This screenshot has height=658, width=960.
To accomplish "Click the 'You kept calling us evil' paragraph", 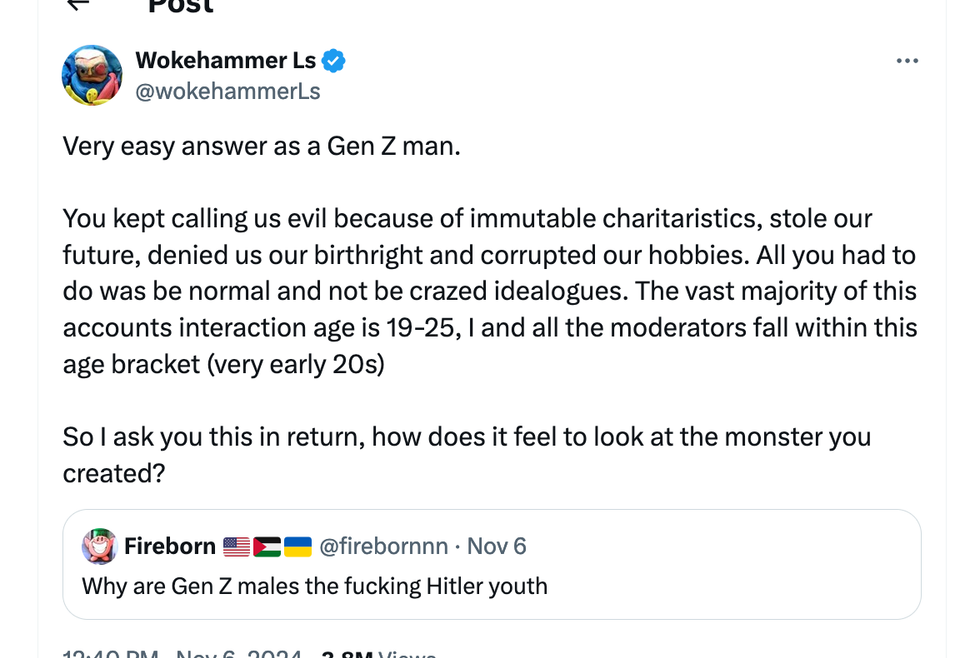I will tap(489, 291).
